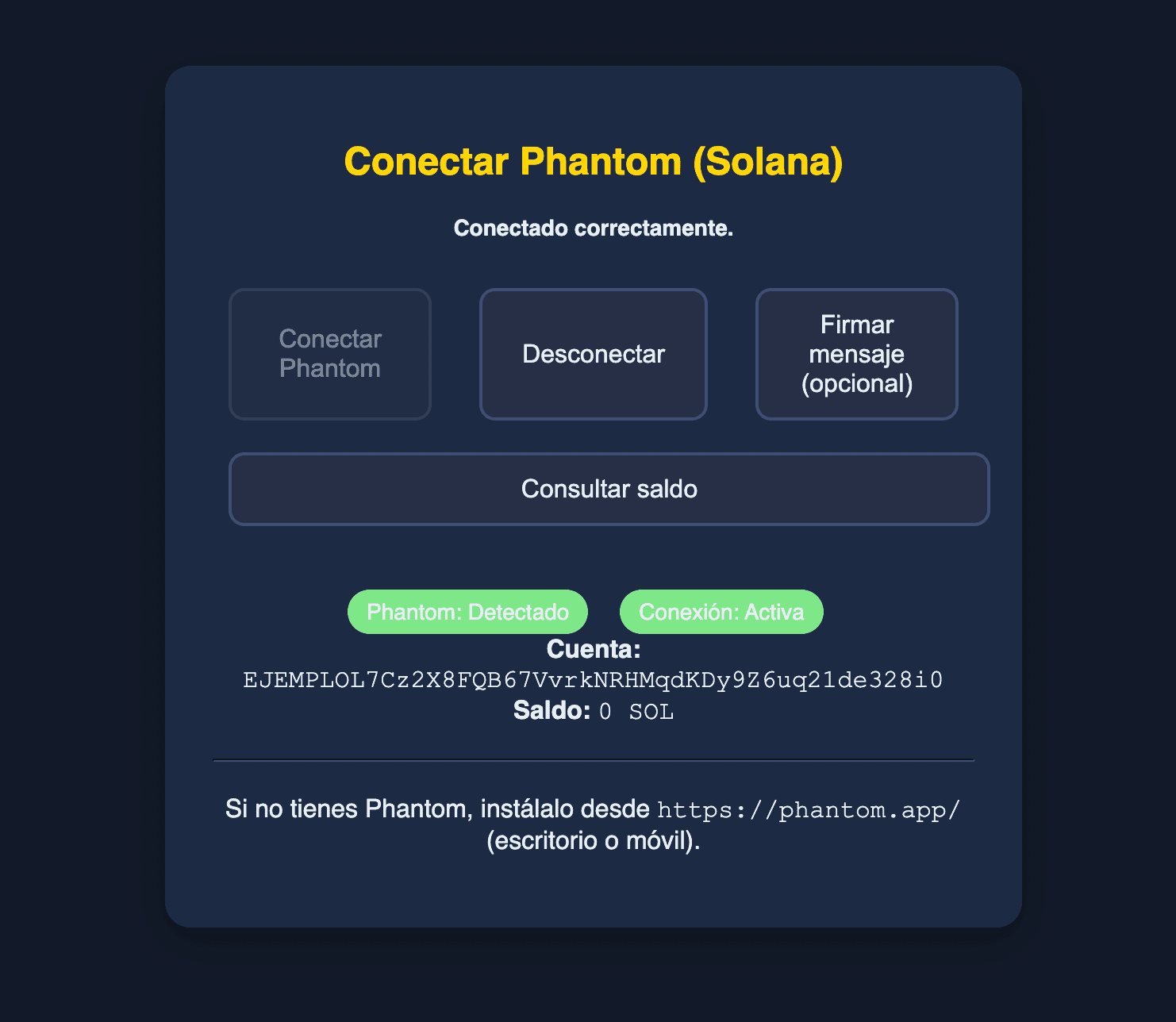Viewport: 1176px width, 1022px height.
Task: Click the Cuenta: label
Action: pyautogui.click(x=594, y=650)
